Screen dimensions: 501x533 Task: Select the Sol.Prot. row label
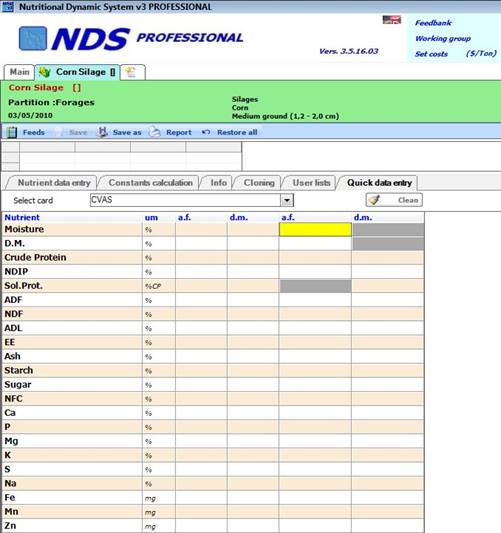tap(23, 286)
